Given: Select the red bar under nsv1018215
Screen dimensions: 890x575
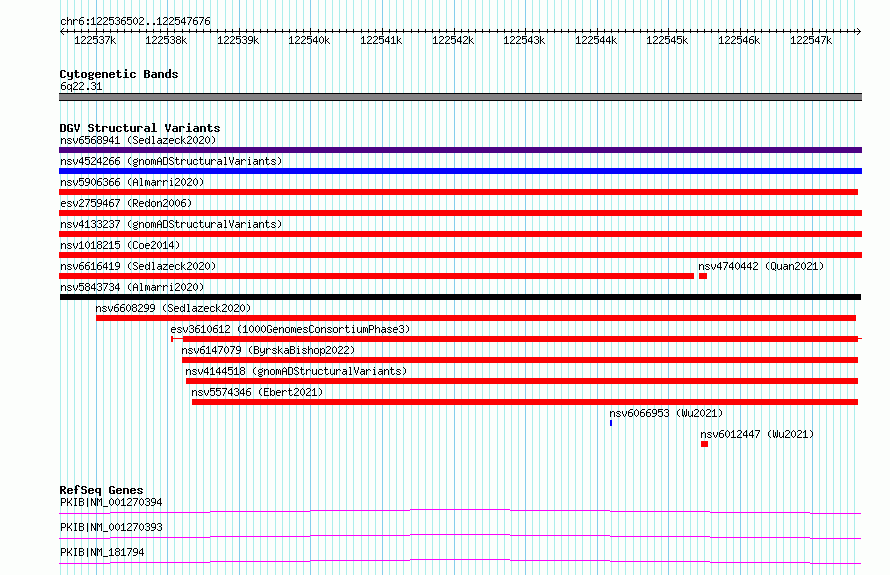Looking at the screenshot, I should click(460, 255).
